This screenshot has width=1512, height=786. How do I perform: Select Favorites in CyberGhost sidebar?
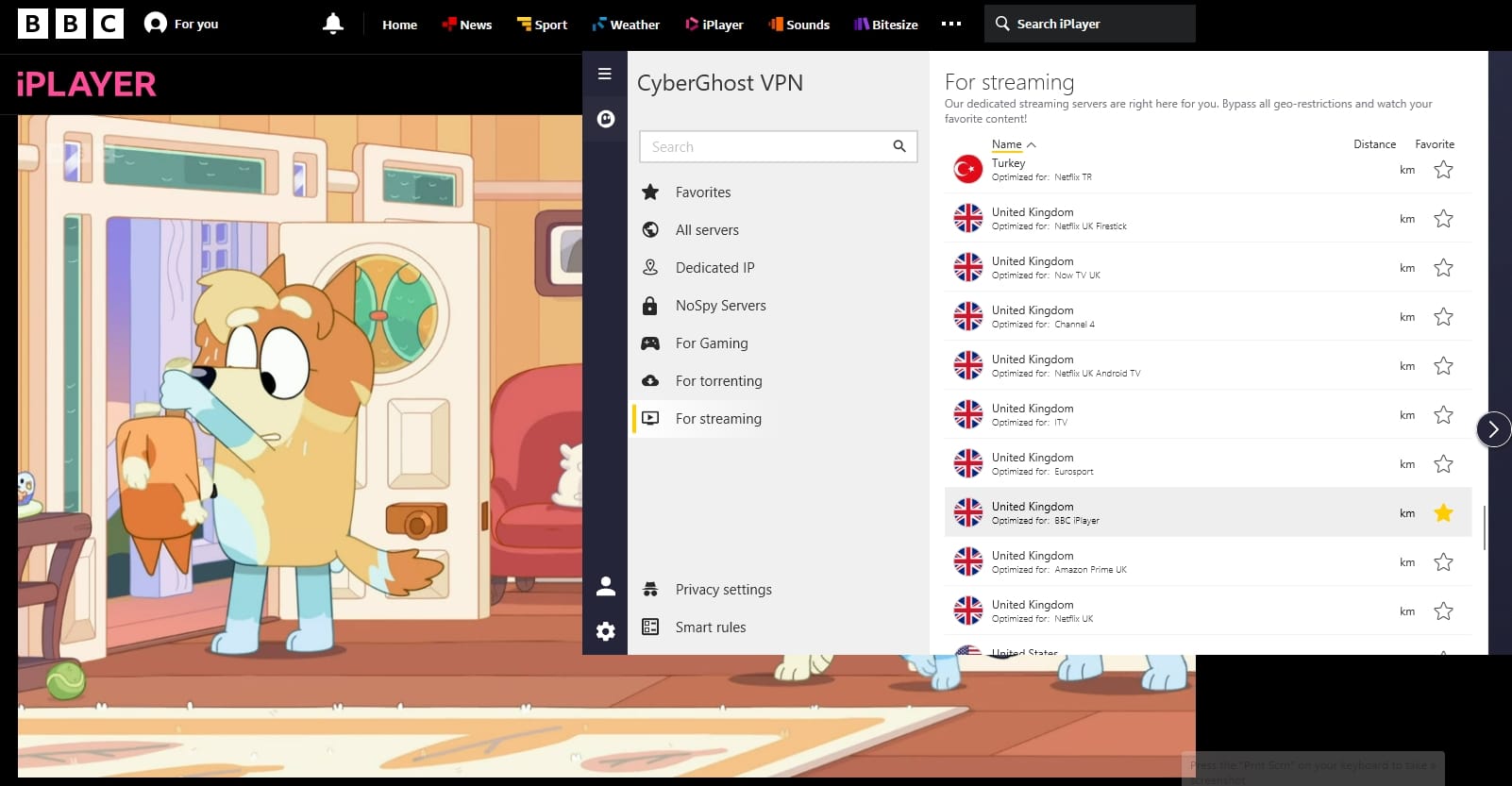pos(703,192)
